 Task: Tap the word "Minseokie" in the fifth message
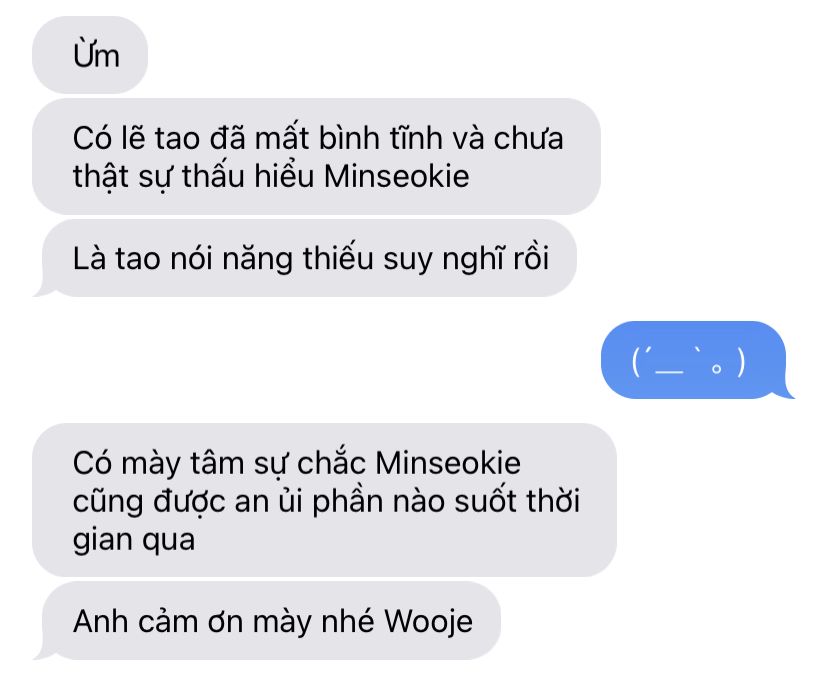click(448, 463)
